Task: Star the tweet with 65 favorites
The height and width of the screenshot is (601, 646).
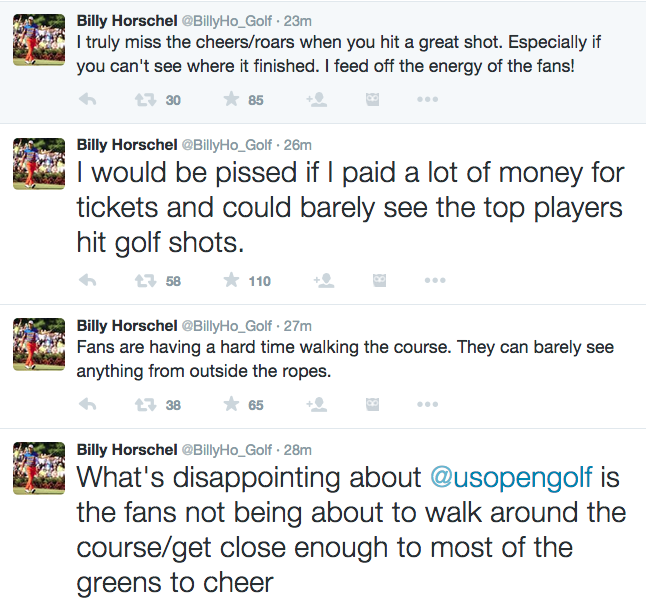Action: point(231,405)
